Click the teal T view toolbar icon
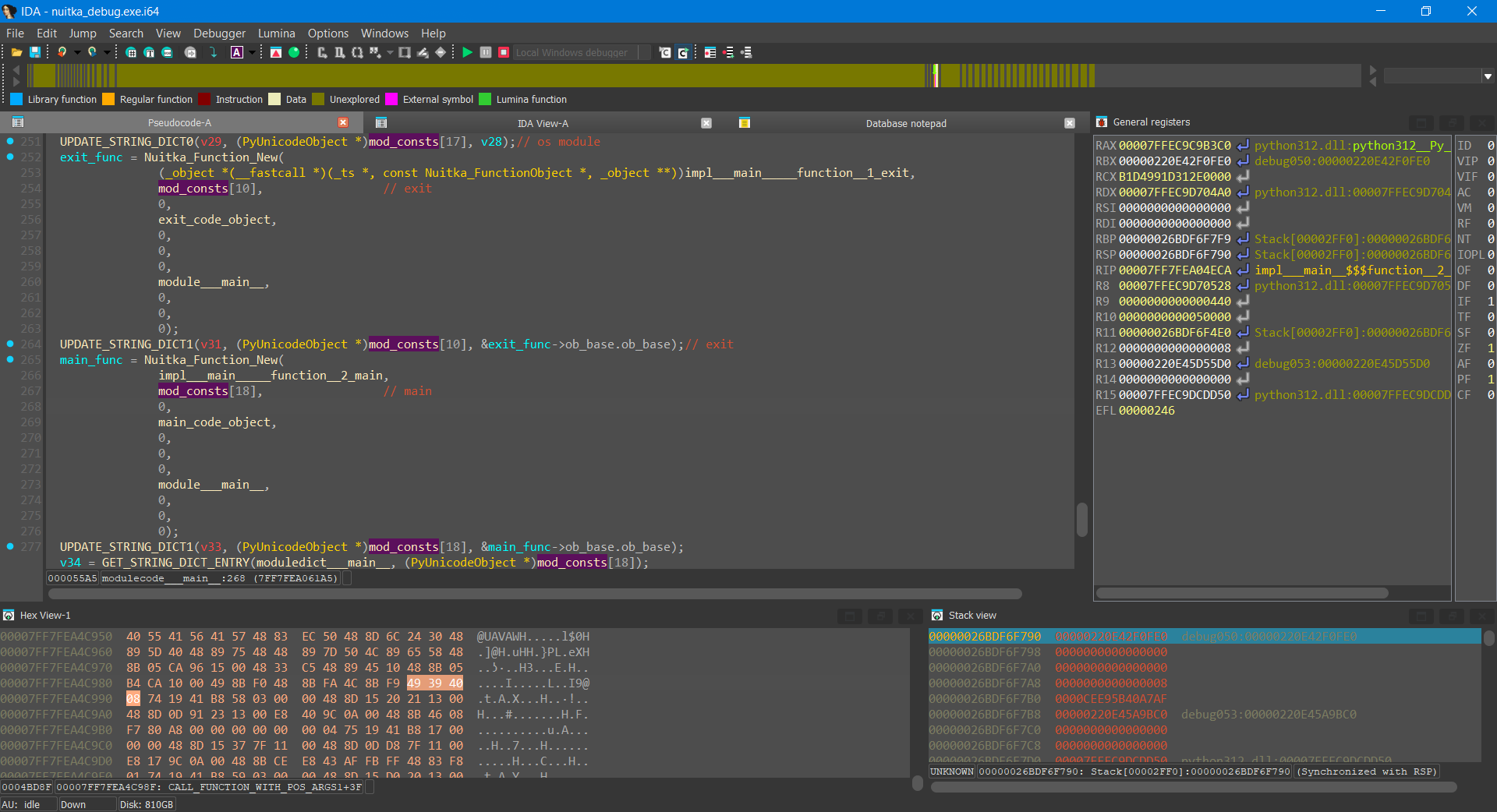 coord(149,52)
